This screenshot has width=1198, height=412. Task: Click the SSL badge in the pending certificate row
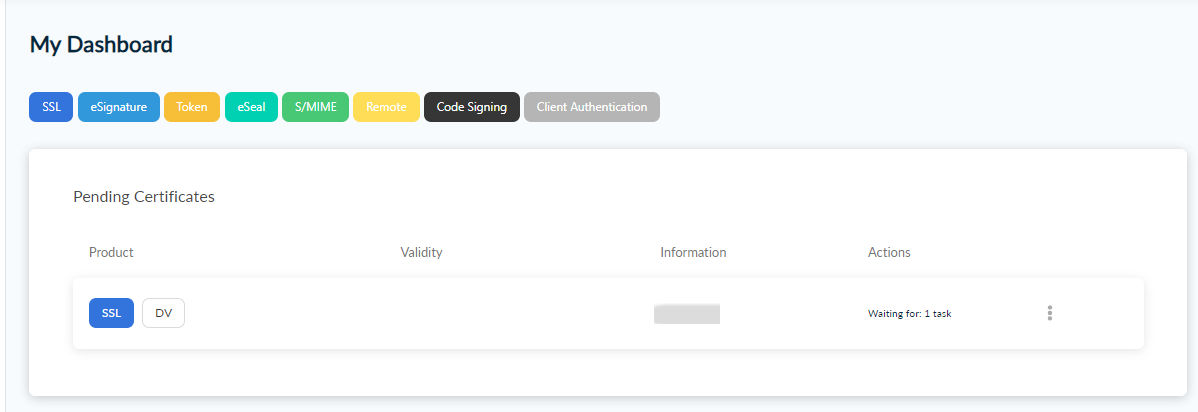(x=111, y=313)
